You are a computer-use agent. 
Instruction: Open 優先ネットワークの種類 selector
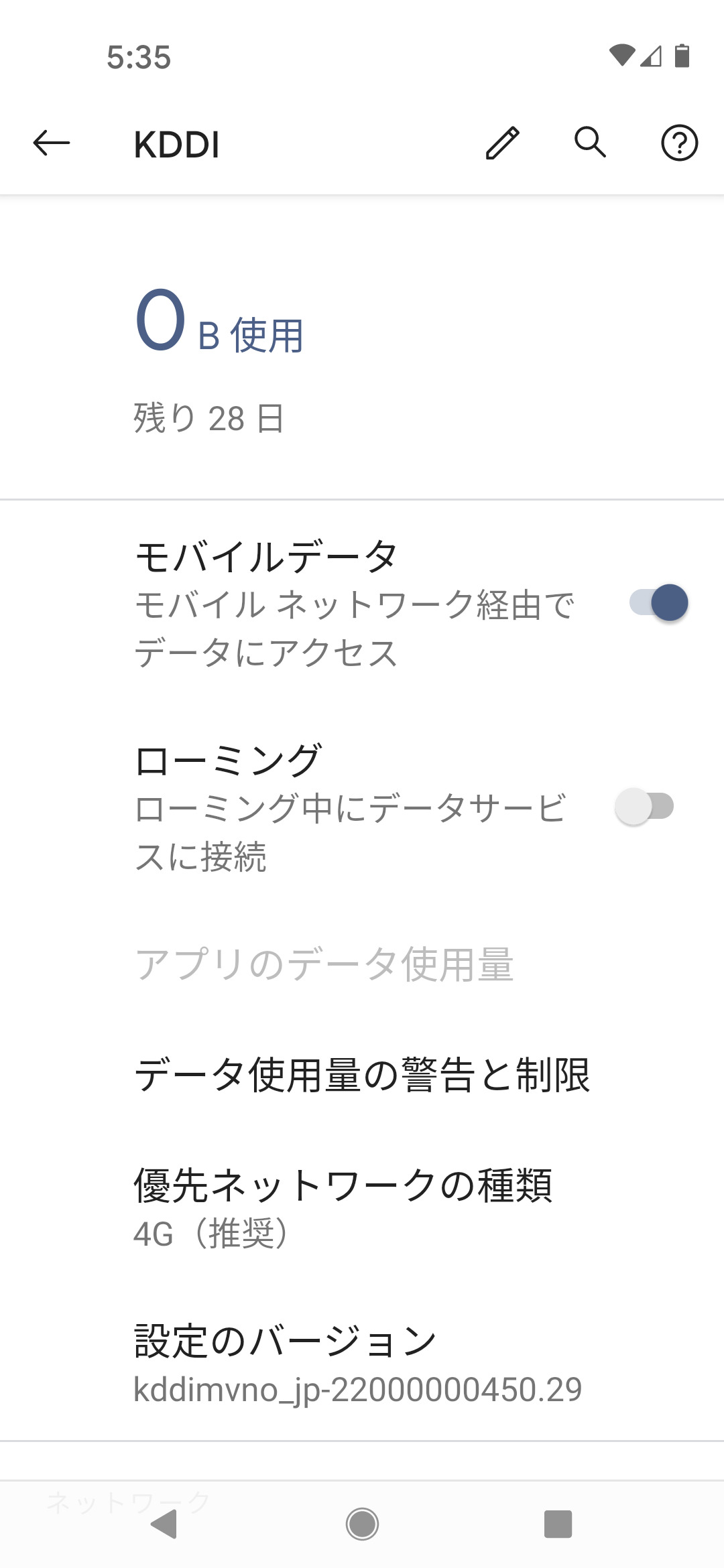point(342,1207)
